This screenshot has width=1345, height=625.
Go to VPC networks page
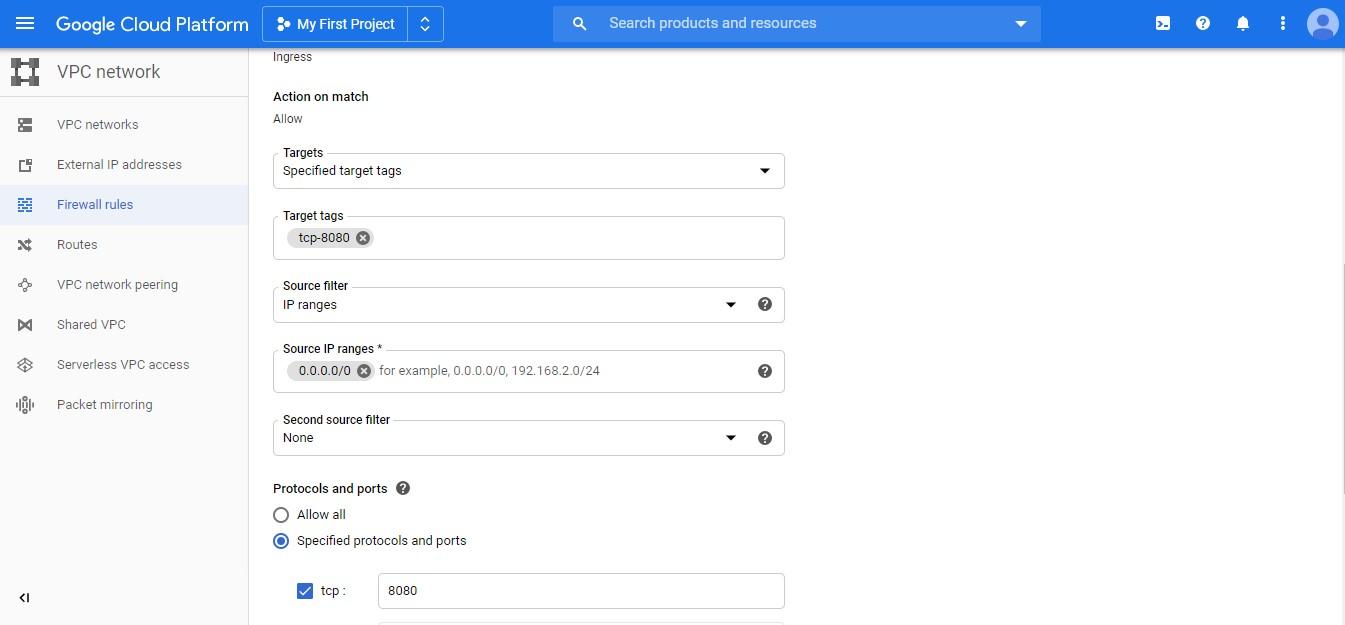tap(98, 125)
